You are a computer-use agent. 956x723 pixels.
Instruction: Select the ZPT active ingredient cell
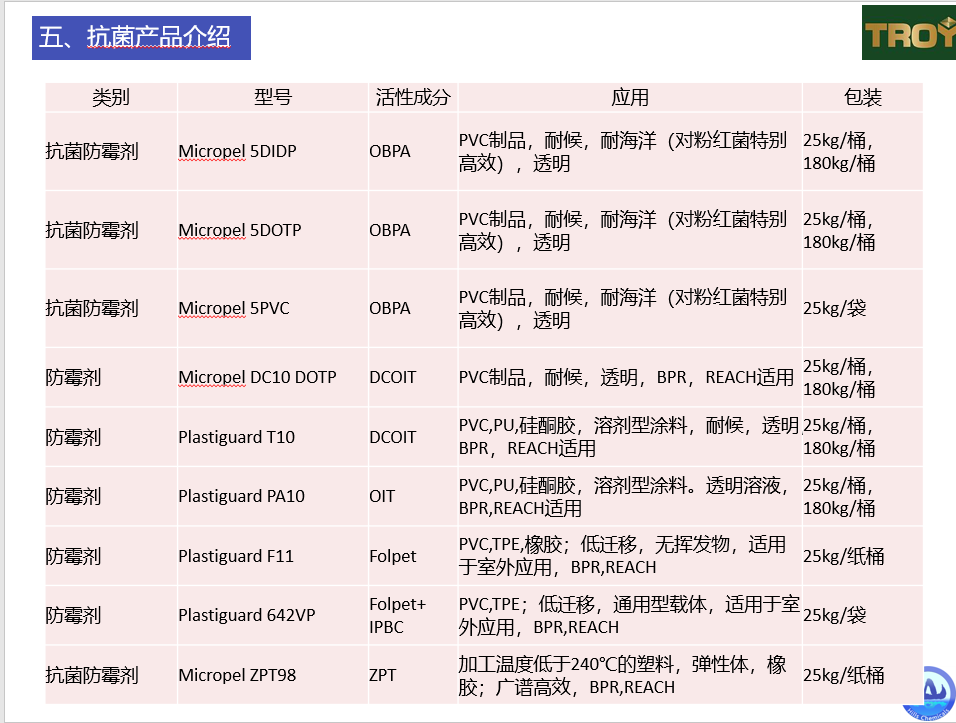(382, 675)
